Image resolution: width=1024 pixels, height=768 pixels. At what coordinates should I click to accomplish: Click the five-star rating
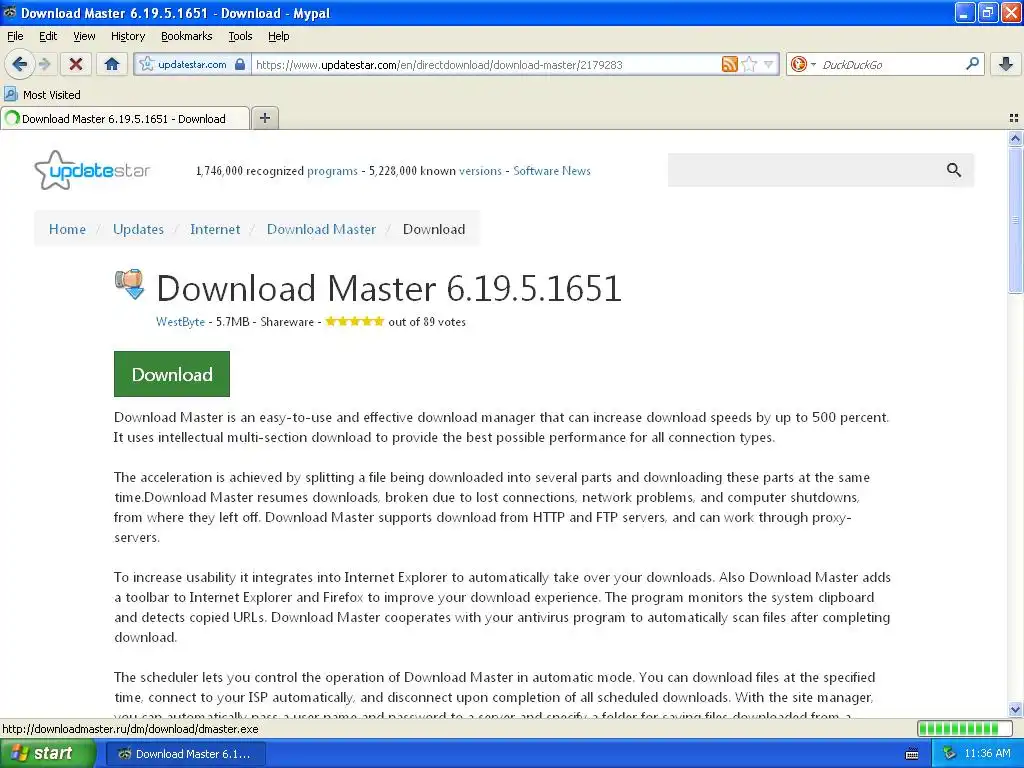click(x=355, y=321)
